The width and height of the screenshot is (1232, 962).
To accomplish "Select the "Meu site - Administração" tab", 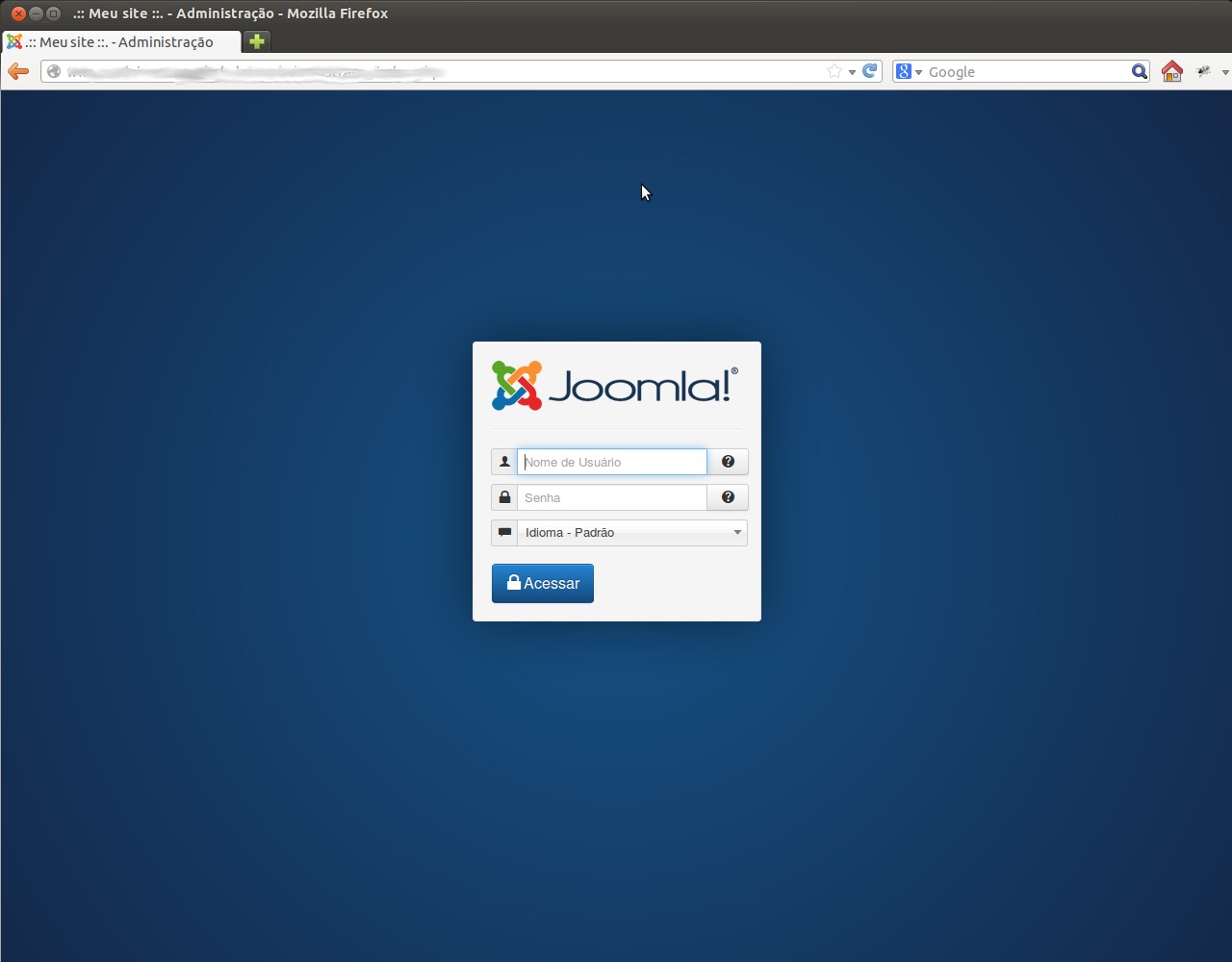I will [x=120, y=42].
